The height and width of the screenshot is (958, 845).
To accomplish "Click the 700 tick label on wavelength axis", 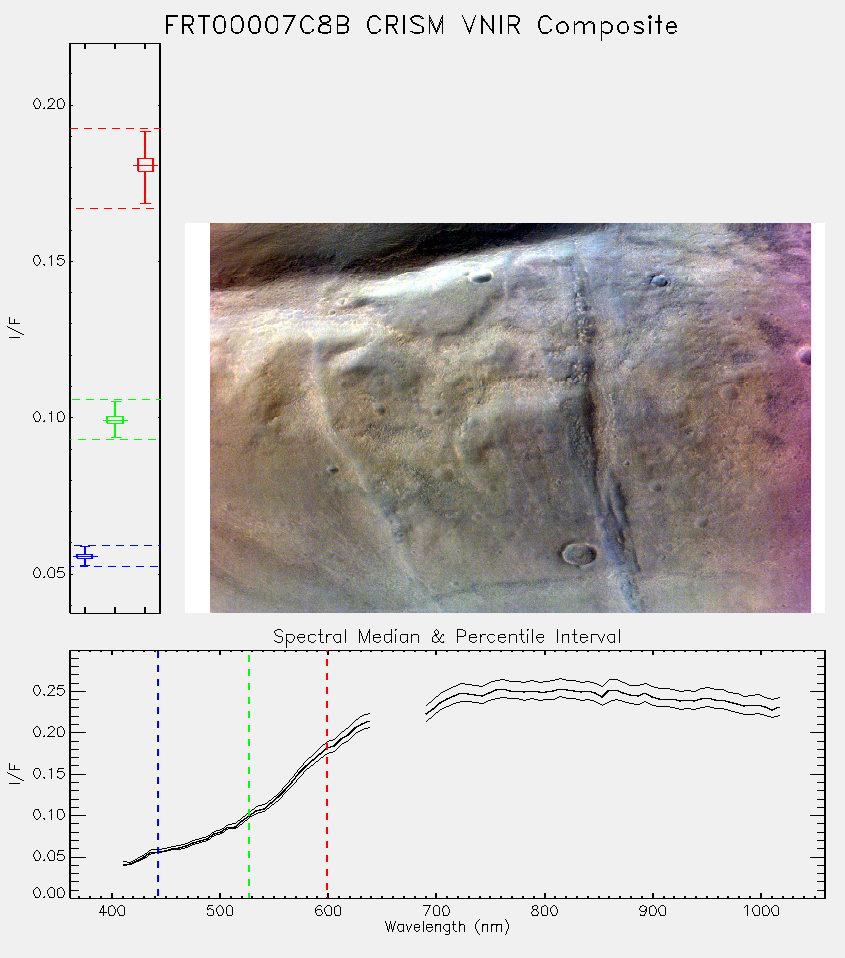I will click(436, 911).
